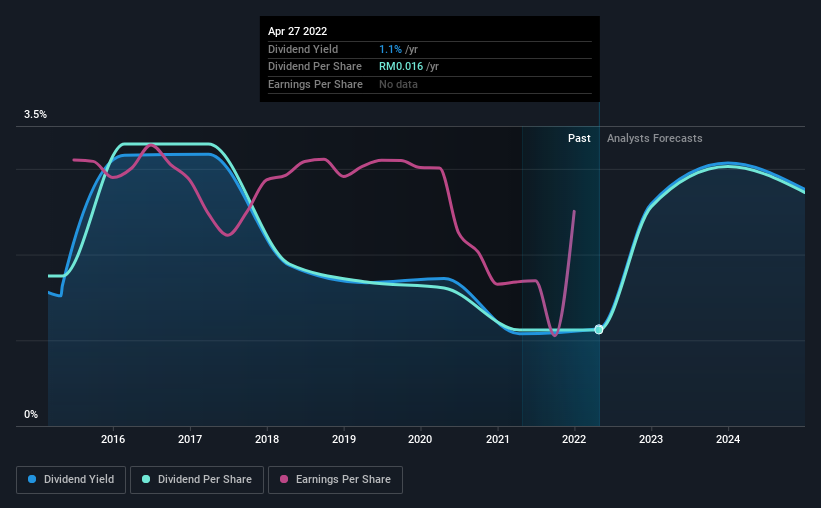Image resolution: width=821 pixels, height=508 pixels.
Task: Click the 0% y-axis label
Action: [x=31, y=414]
